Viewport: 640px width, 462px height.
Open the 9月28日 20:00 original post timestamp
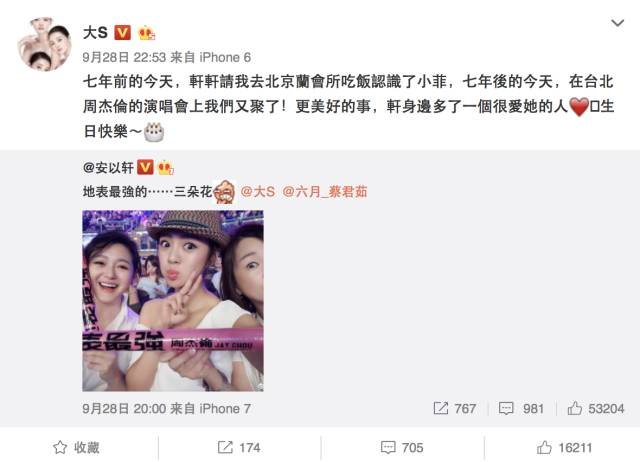point(124,408)
